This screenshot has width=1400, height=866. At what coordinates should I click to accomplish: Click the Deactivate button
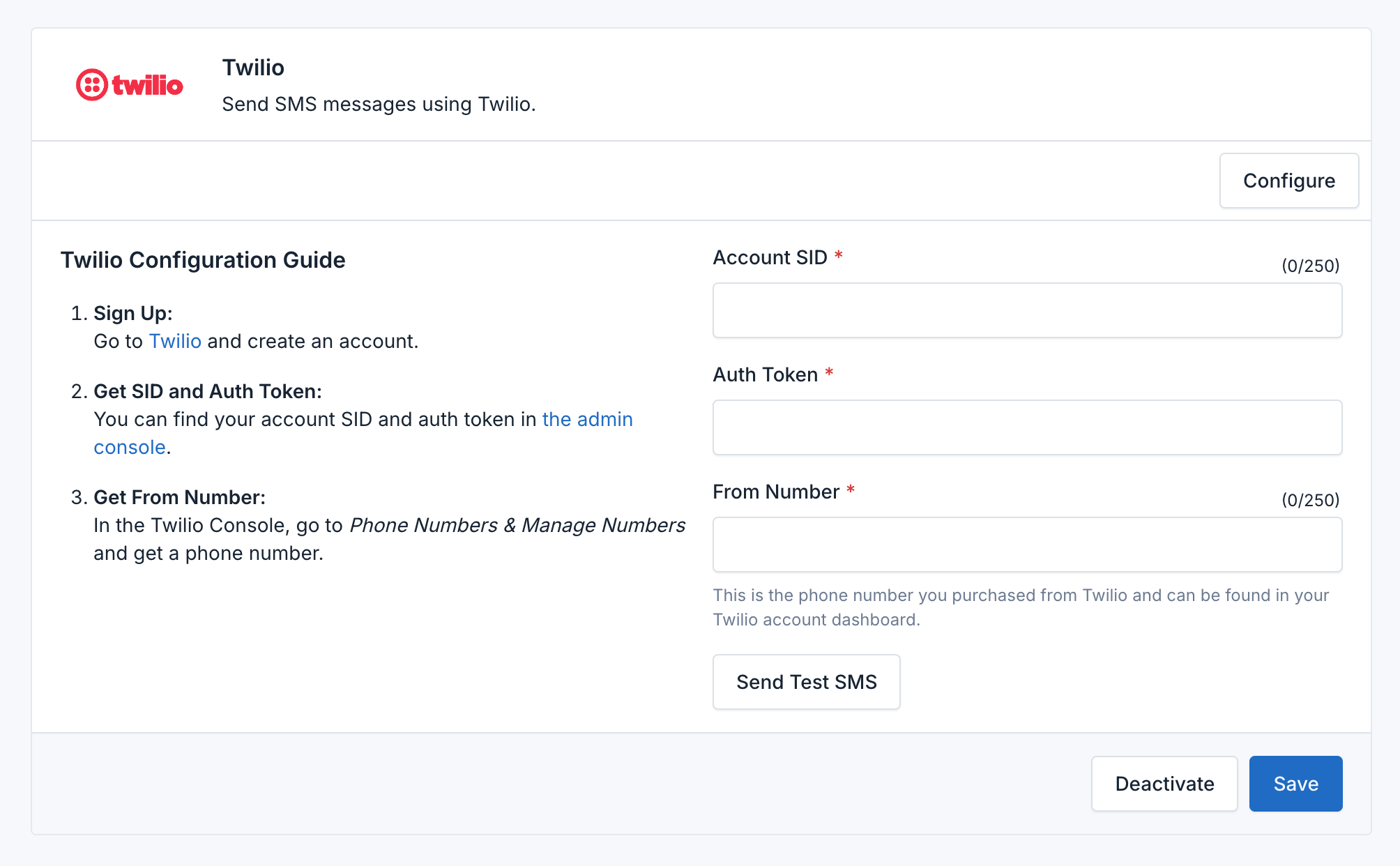pos(1164,784)
